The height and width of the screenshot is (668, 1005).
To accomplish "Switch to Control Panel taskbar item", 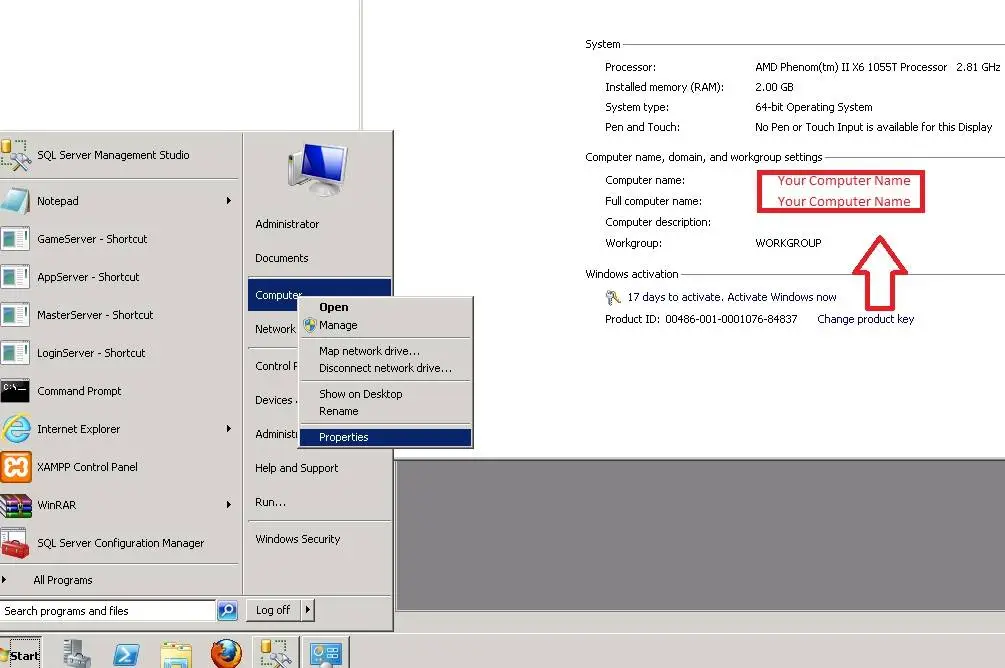I will (x=326, y=653).
